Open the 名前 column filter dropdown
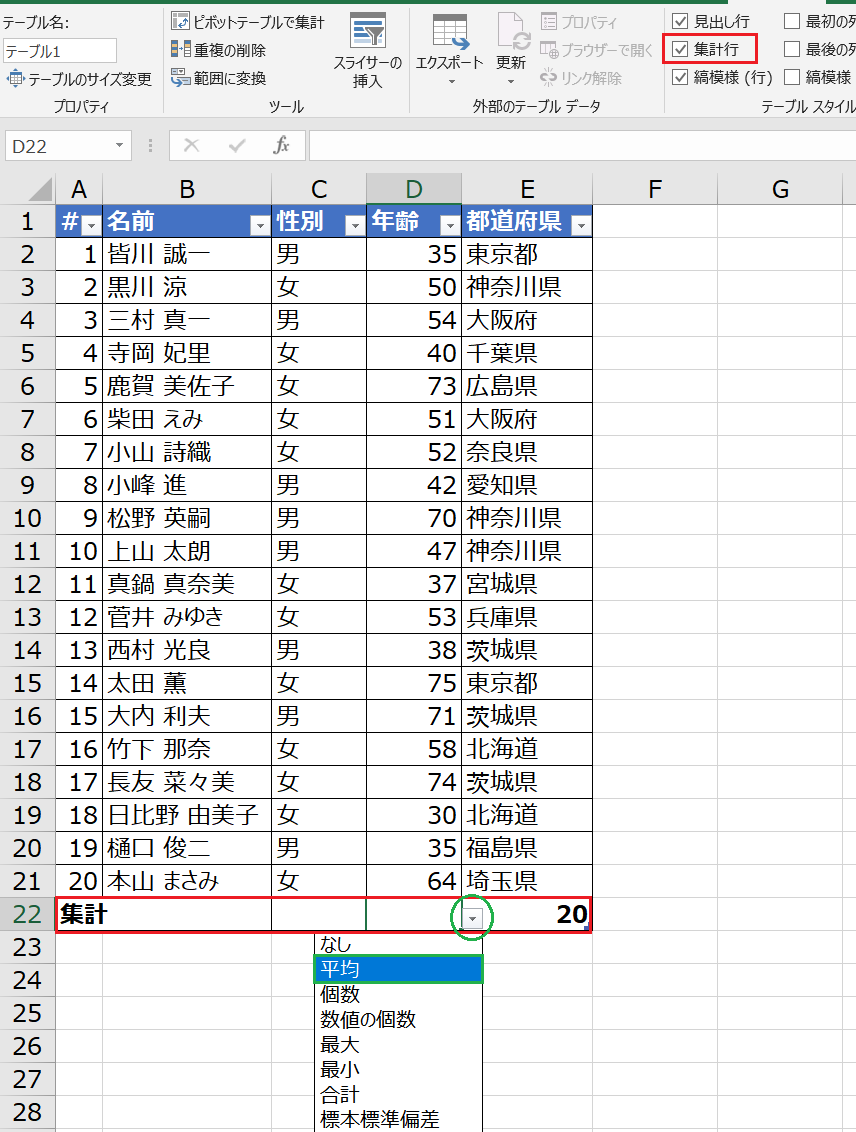856x1132 pixels. point(260,225)
